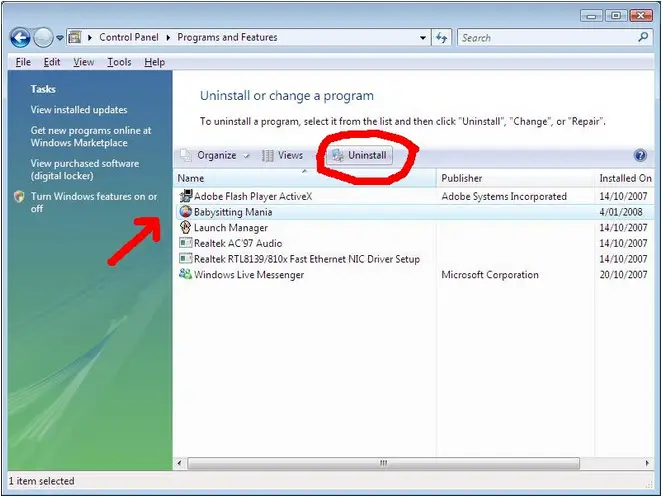Open View installed updates link
662x498 pixels.
click(x=79, y=110)
